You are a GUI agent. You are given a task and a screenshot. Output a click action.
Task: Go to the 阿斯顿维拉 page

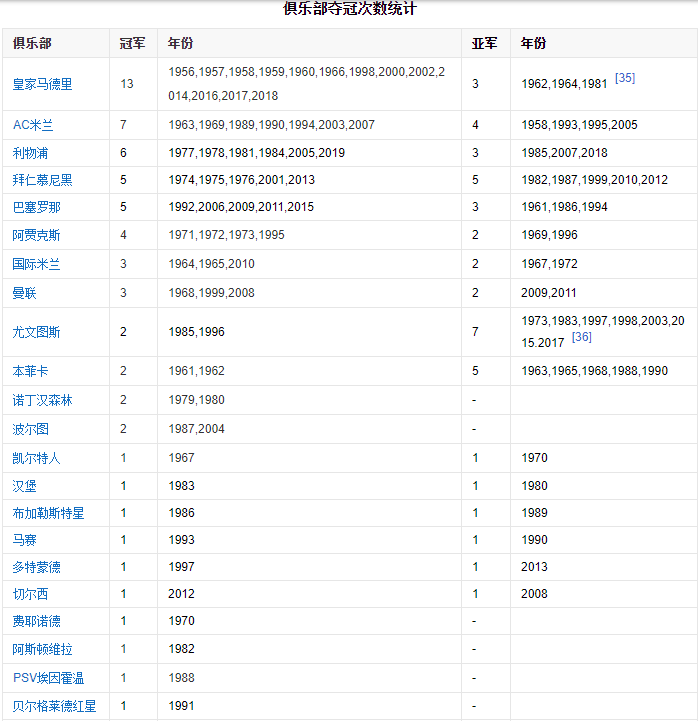pyautogui.click(x=42, y=649)
